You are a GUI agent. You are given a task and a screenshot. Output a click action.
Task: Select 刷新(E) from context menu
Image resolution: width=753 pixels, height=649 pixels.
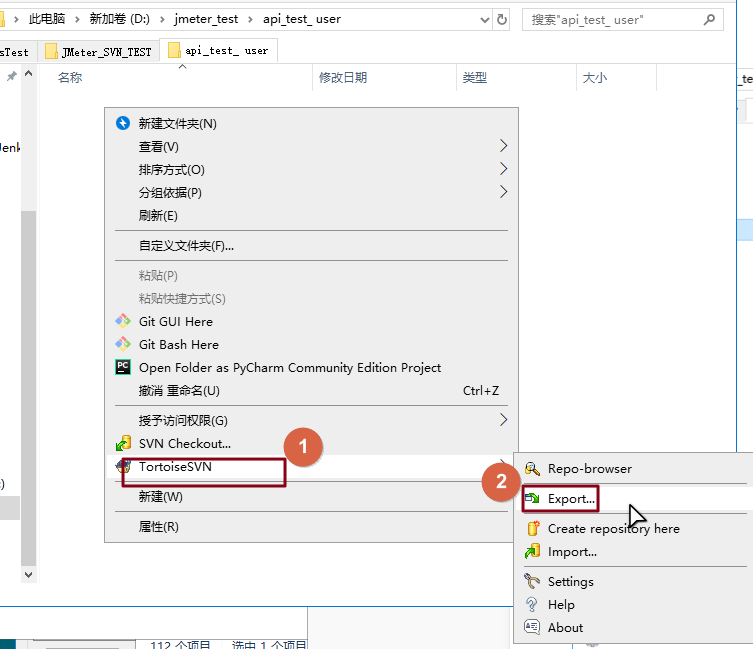coord(312,216)
